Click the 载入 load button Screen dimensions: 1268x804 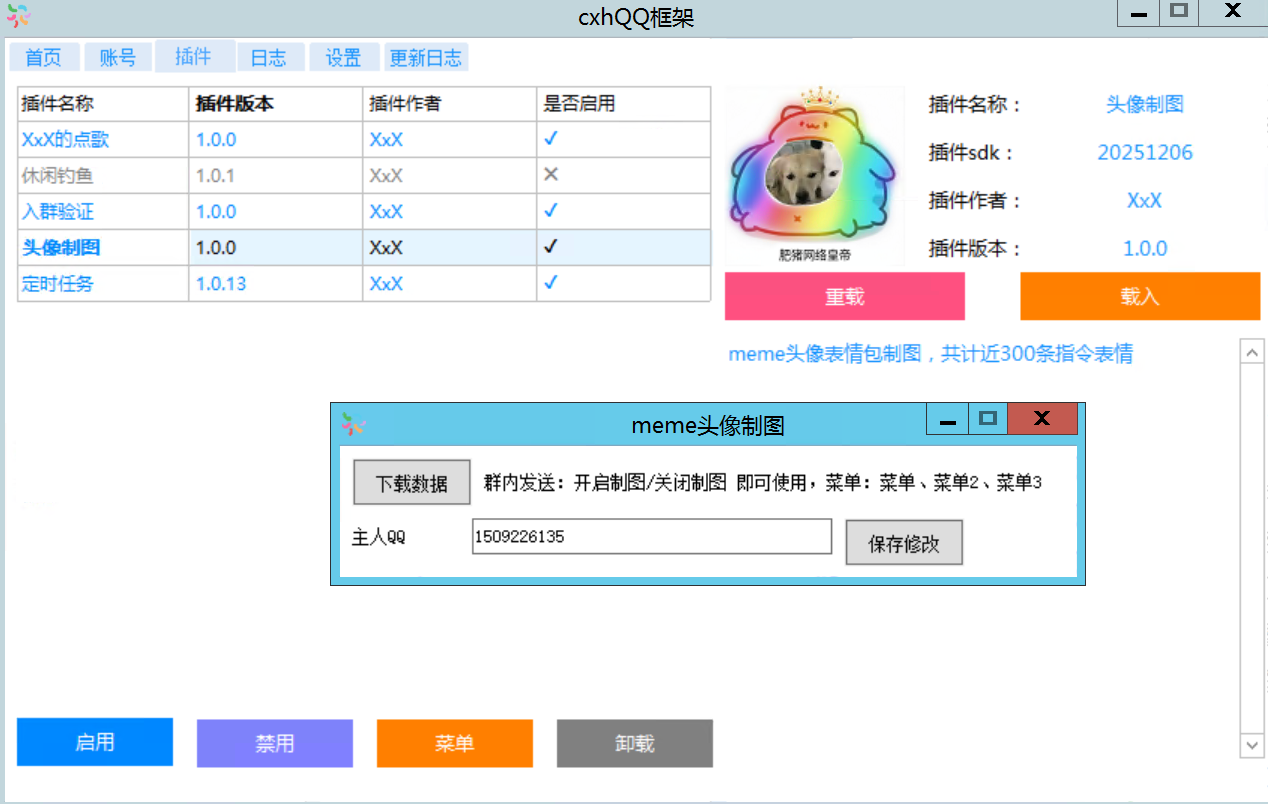pos(1140,296)
